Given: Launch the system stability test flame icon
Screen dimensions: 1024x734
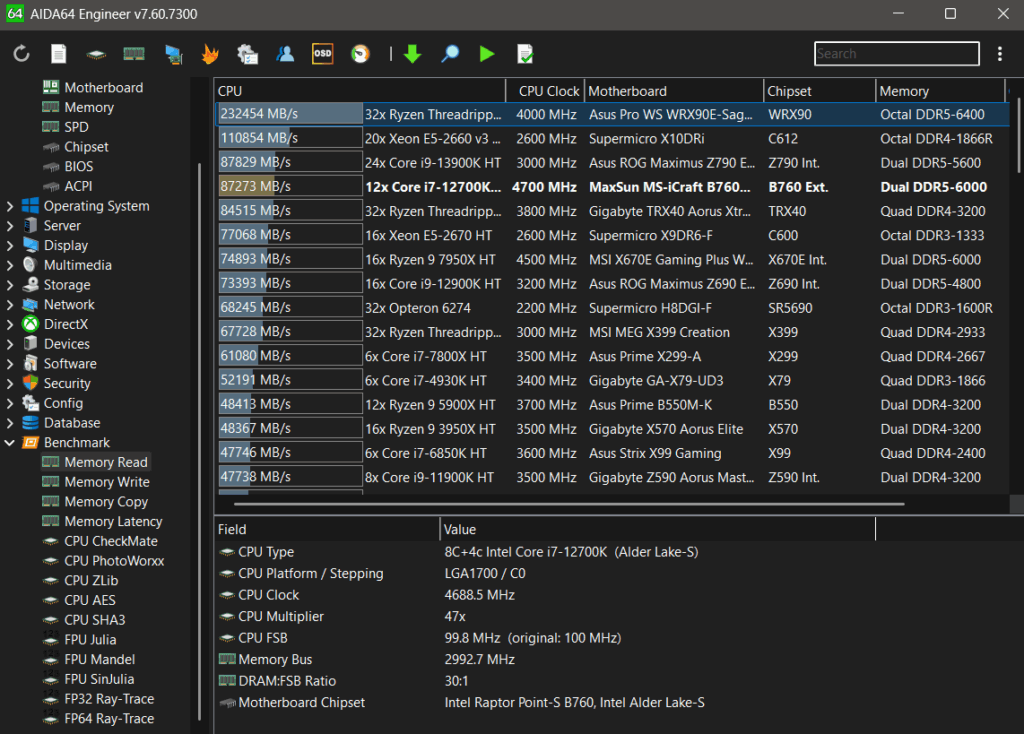Looking at the screenshot, I should 210,54.
